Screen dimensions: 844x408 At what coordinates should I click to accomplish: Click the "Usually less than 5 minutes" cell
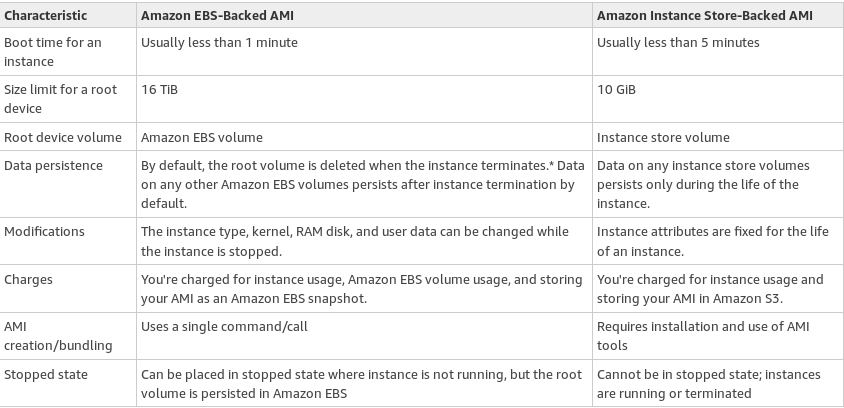point(678,43)
